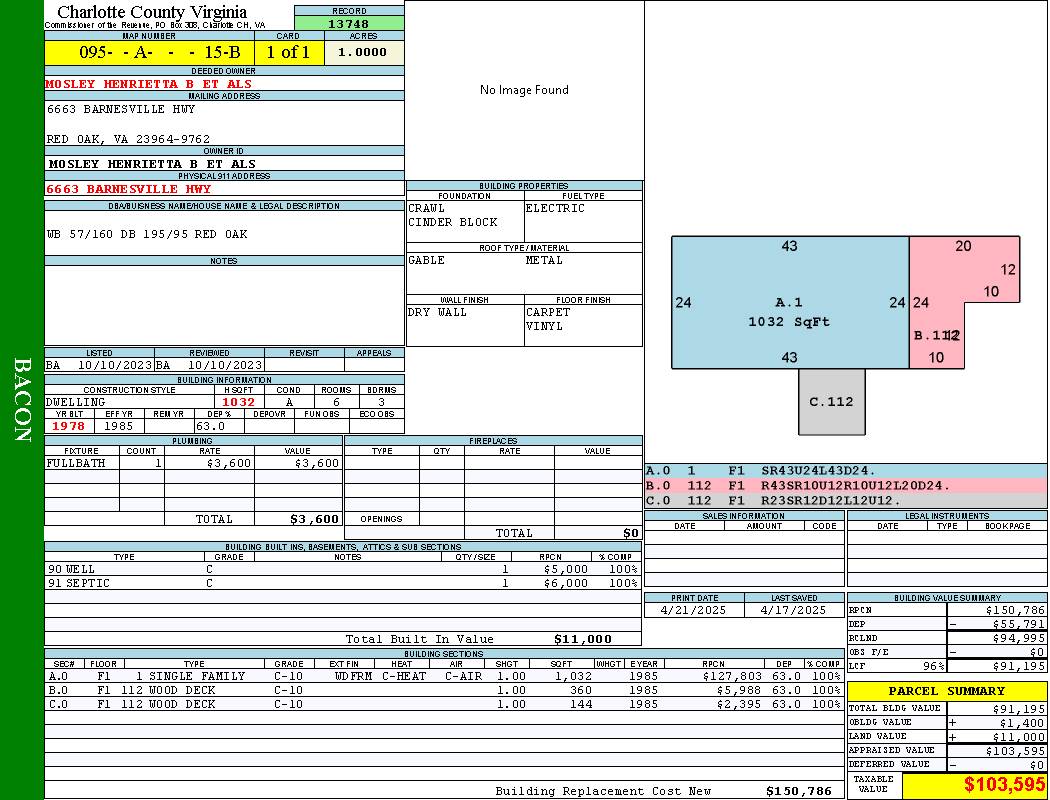Click the acres value 1.0000
The width and height of the screenshot is (1050, 800).
click(362, 52)
